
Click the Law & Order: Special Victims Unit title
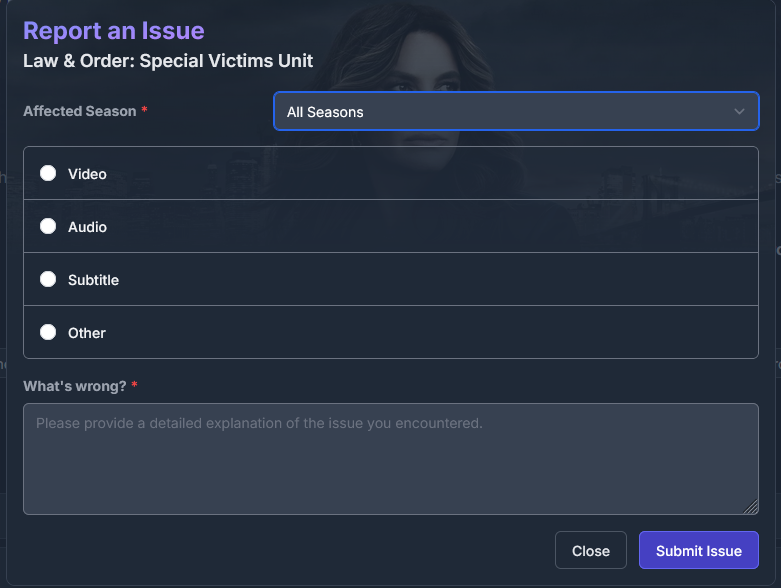(x=168, y=61)
